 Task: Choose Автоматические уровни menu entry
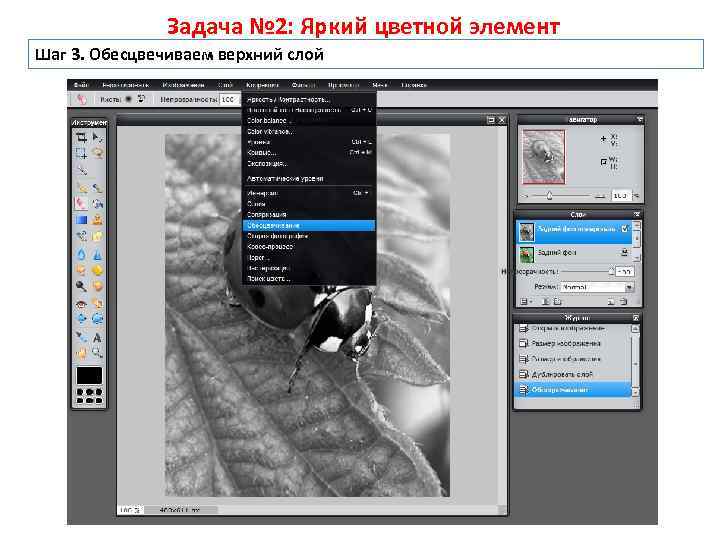pyautogui.click(x=309, y=178)
